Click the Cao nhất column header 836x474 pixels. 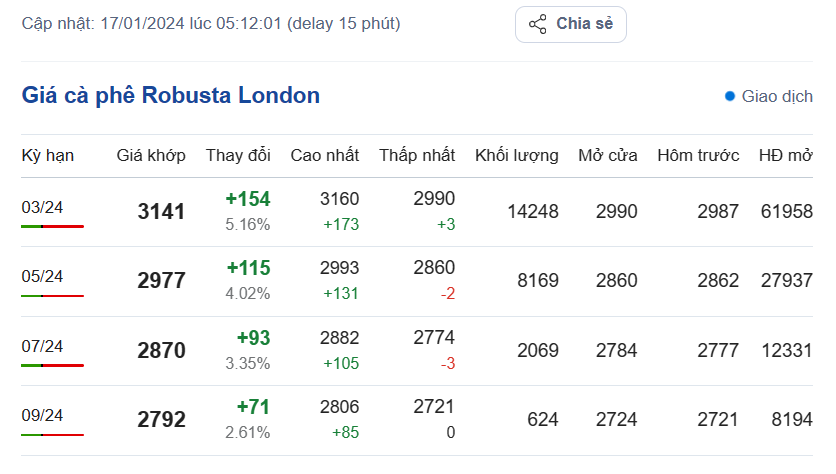pyautogui.click(x=325, y=155)
